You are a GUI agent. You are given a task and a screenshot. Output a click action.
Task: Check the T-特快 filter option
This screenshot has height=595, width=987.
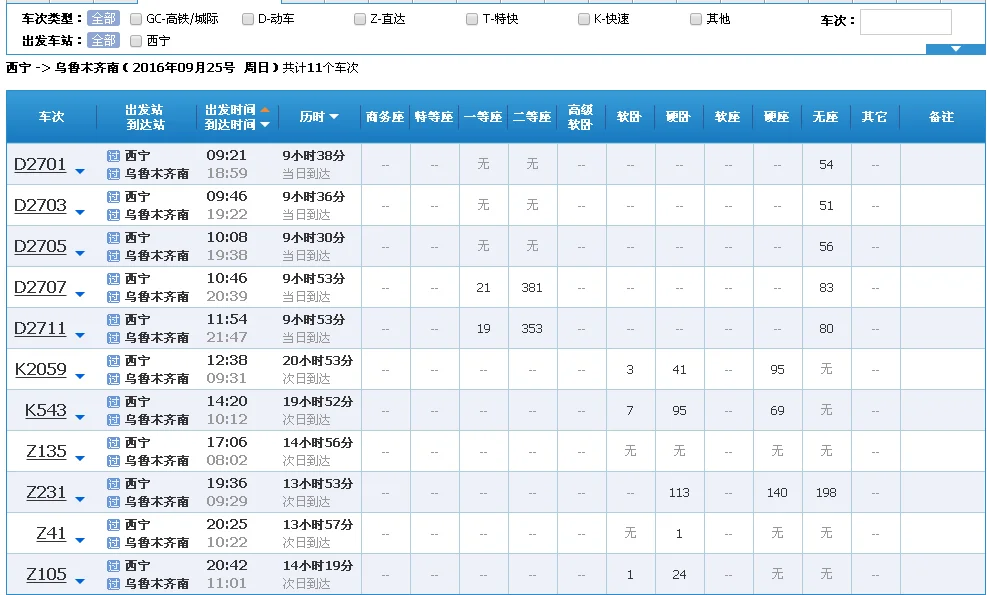[x=471, y=17]
